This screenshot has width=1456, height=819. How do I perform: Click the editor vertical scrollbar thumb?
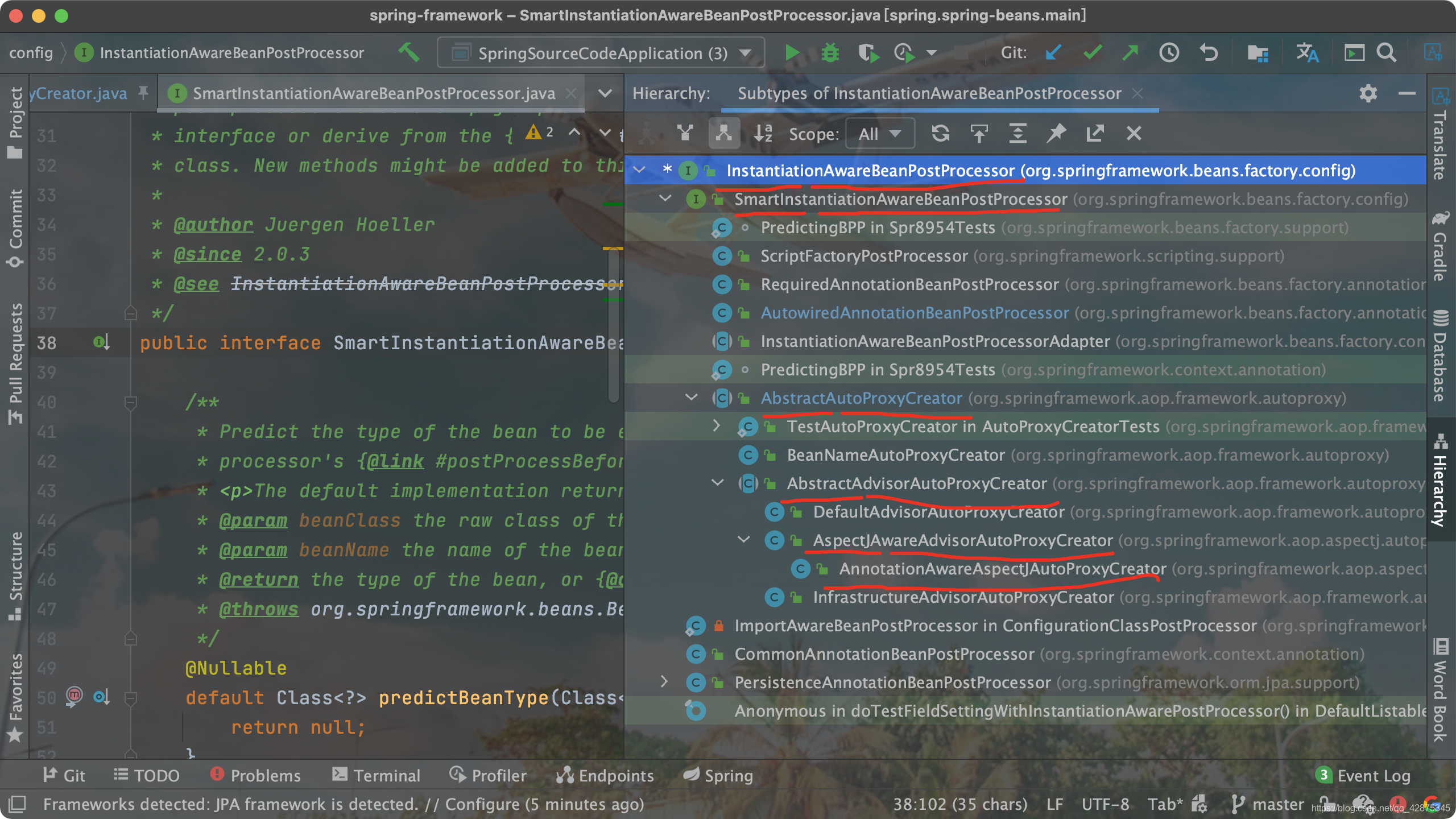613,324
